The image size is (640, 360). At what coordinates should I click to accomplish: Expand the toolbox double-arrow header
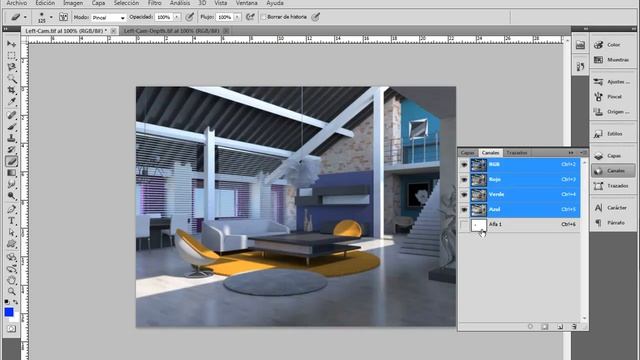[5, 29]
